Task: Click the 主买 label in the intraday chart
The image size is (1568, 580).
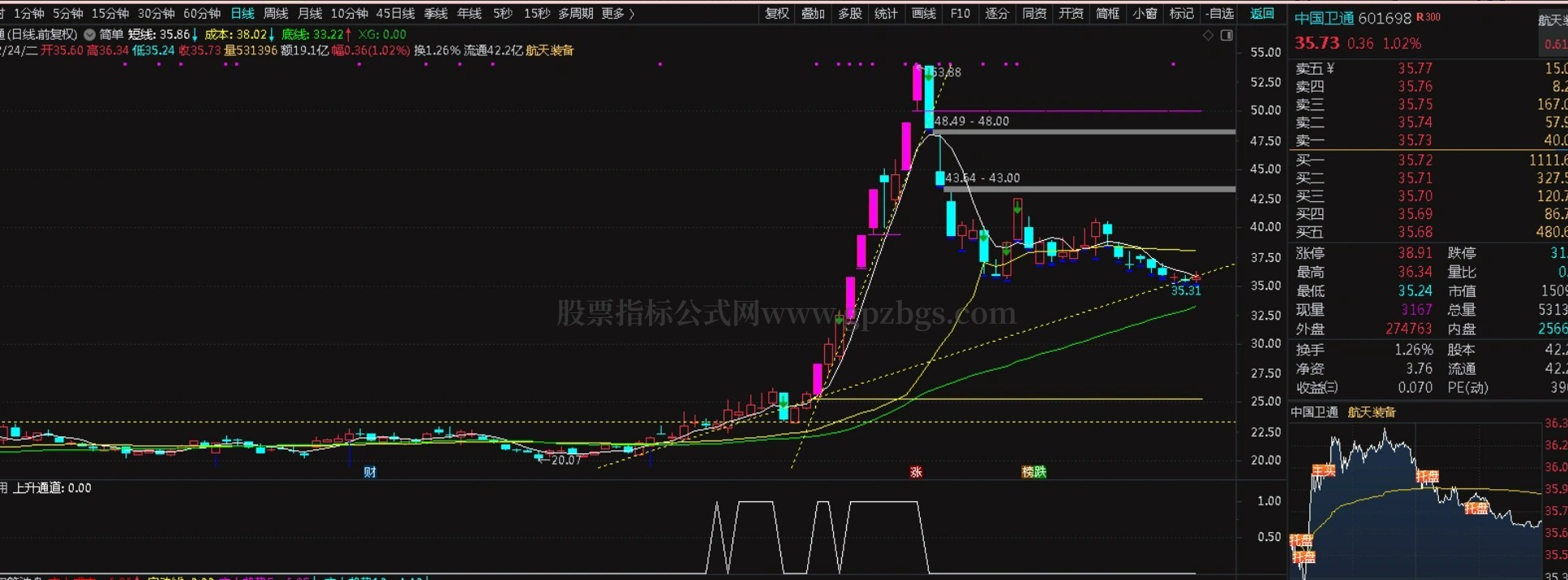Action: 1323,470
